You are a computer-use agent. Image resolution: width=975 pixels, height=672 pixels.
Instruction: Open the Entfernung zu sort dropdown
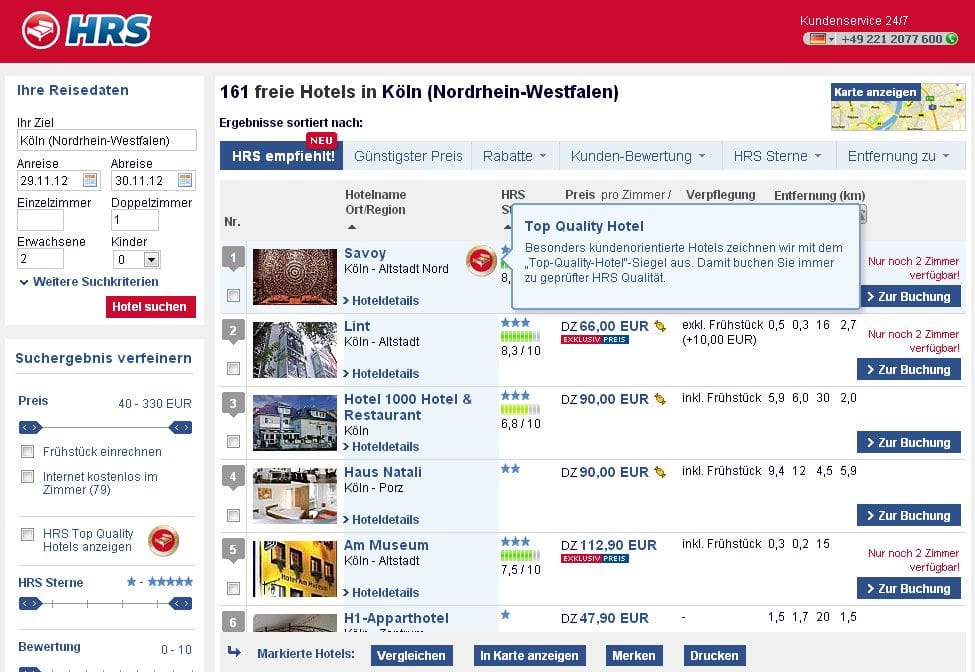(x=900, y=156)
